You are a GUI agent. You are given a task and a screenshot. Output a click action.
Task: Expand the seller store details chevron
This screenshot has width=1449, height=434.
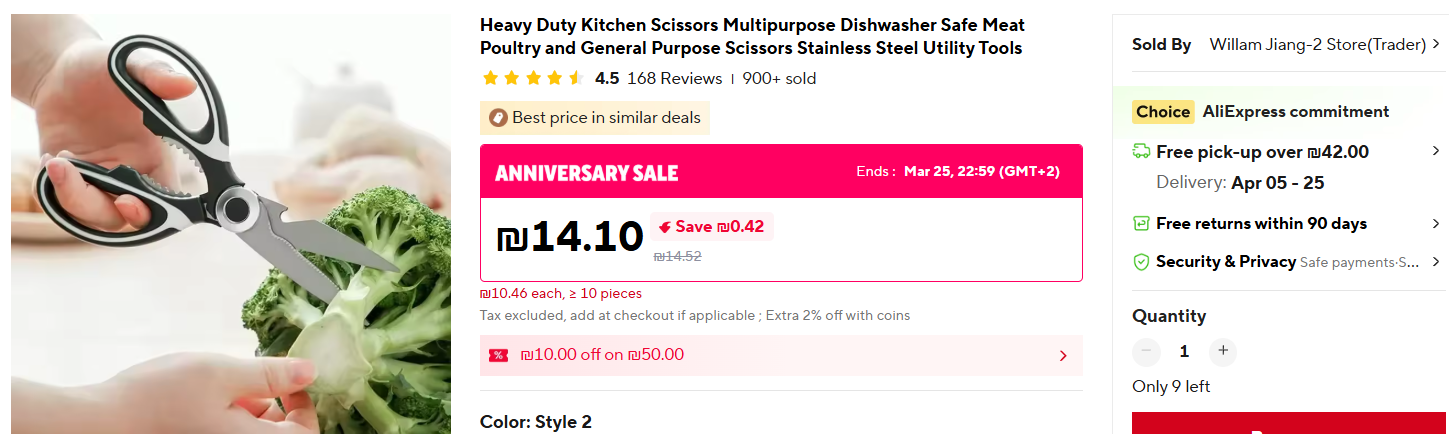pos(1436,44)
